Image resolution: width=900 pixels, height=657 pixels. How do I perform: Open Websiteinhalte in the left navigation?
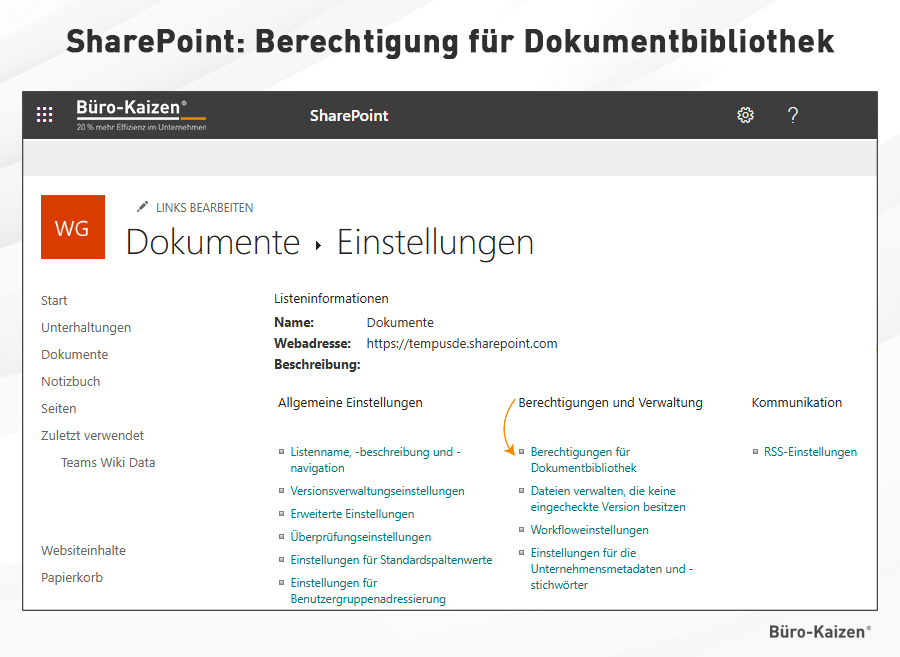(x=83, y=551)
